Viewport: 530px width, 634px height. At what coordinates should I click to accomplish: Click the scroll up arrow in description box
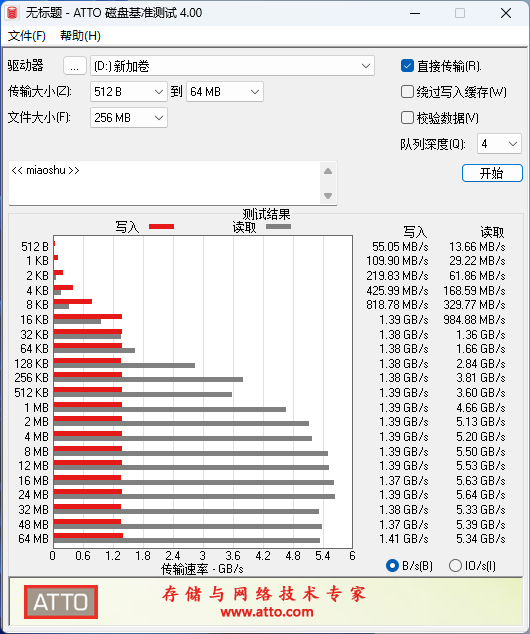pos(328,171)
